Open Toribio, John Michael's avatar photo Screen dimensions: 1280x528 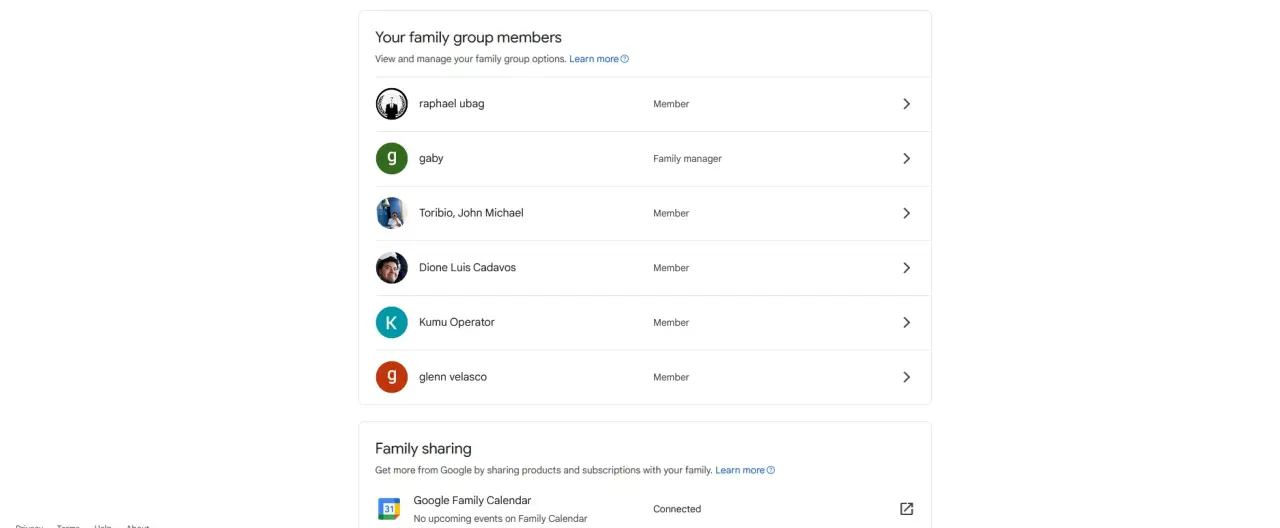(391, 213)
